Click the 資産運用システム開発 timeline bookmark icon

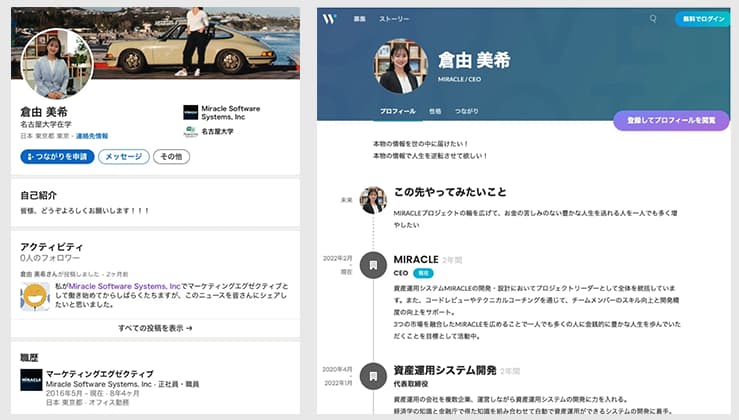click(x=373, y=376)
